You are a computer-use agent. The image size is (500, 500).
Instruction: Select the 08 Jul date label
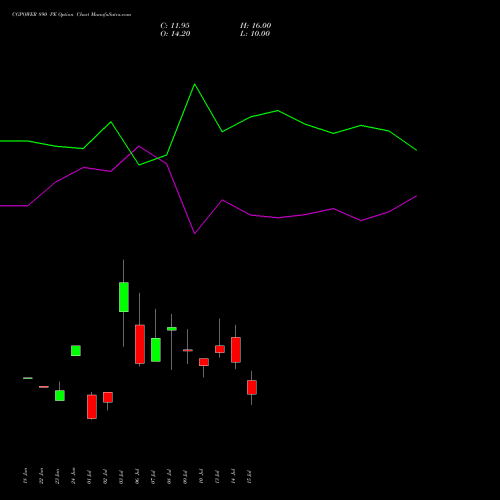tap(170, 477)
